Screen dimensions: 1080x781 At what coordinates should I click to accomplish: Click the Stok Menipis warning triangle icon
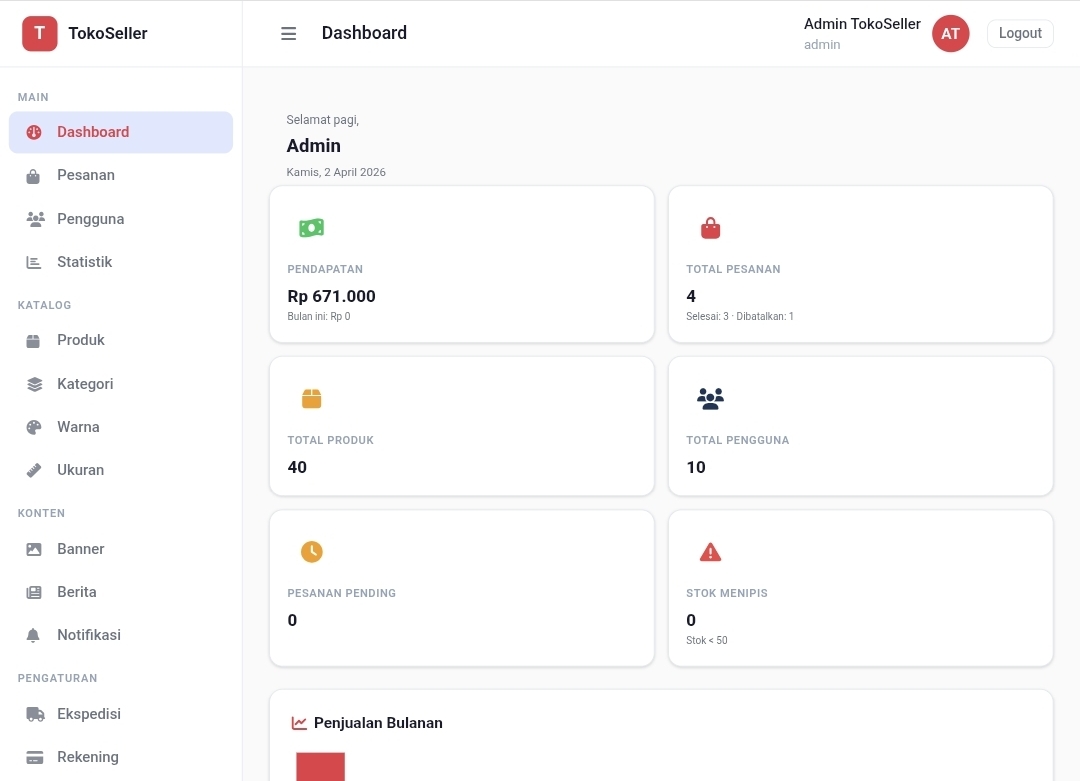tap(710, 551)
